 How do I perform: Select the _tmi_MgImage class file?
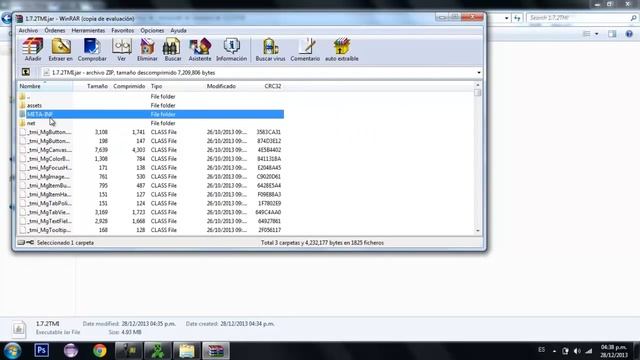[x=151, y=177]
